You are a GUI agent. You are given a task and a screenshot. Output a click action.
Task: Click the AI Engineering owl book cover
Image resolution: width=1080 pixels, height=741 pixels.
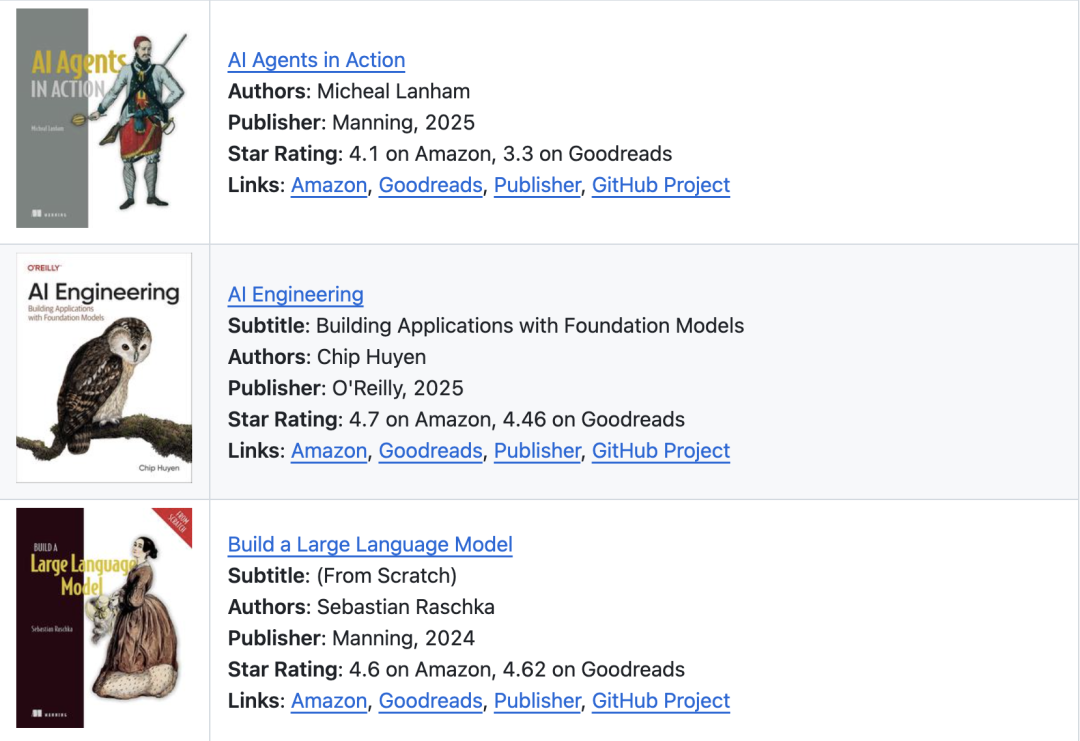click(x=104, y=368)
